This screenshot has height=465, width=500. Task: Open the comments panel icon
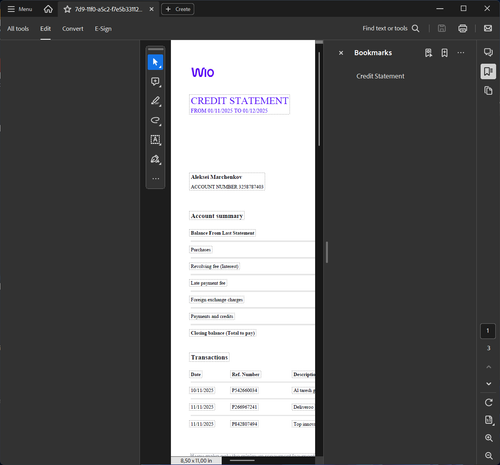[x=488, y=52]
